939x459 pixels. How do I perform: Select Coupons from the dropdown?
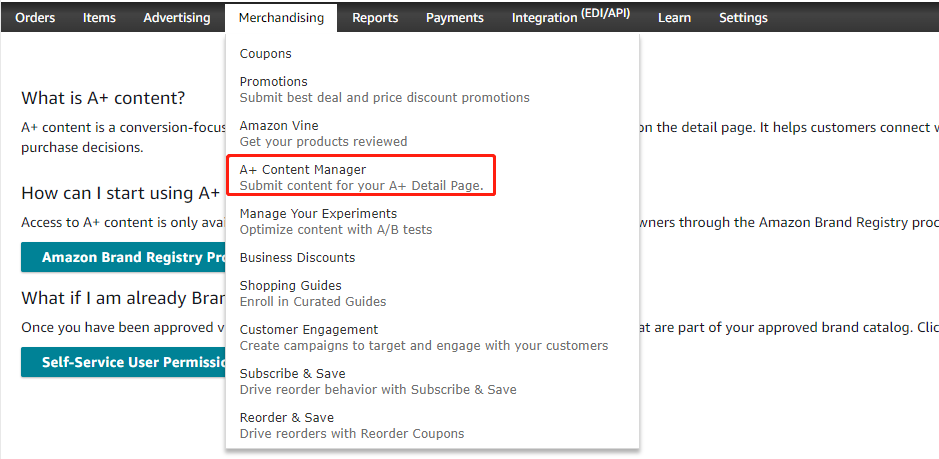[x=266, y=54]
